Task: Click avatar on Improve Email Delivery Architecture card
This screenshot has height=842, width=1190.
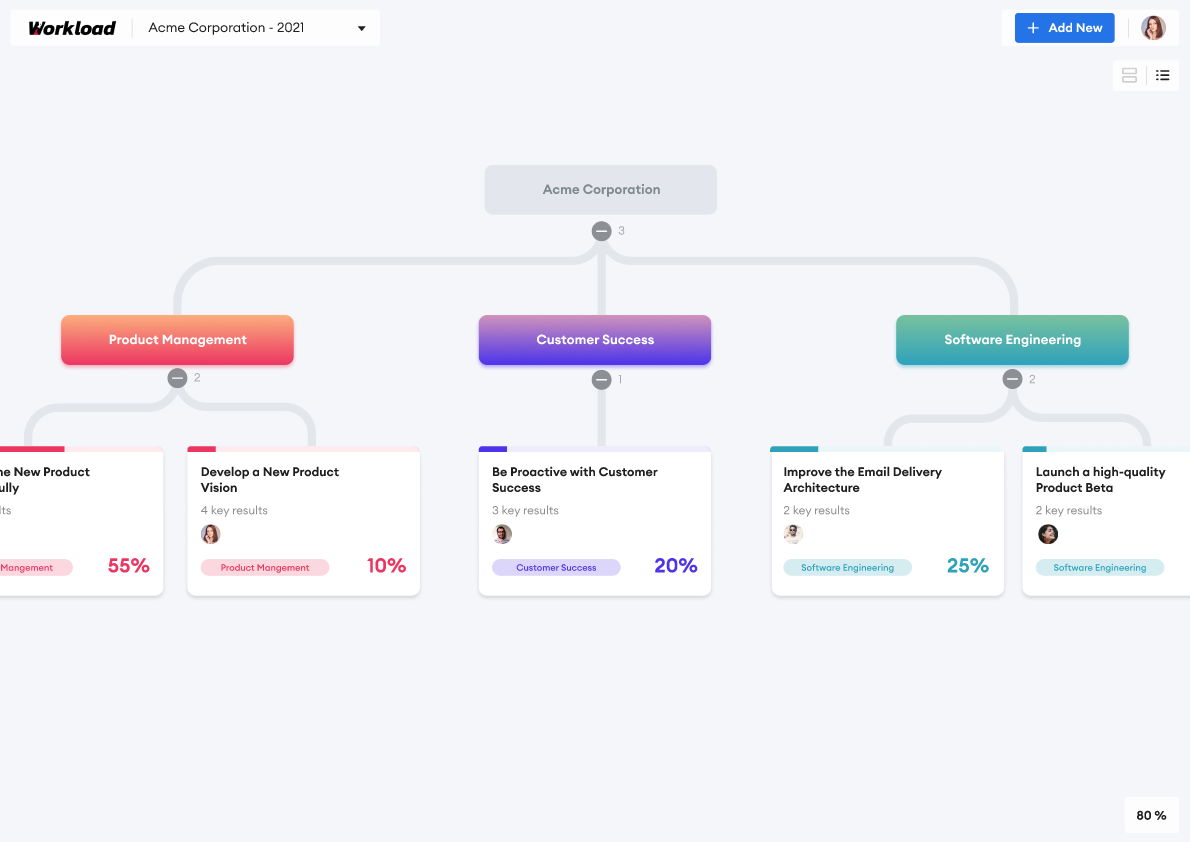Action: tap(793, 534)
